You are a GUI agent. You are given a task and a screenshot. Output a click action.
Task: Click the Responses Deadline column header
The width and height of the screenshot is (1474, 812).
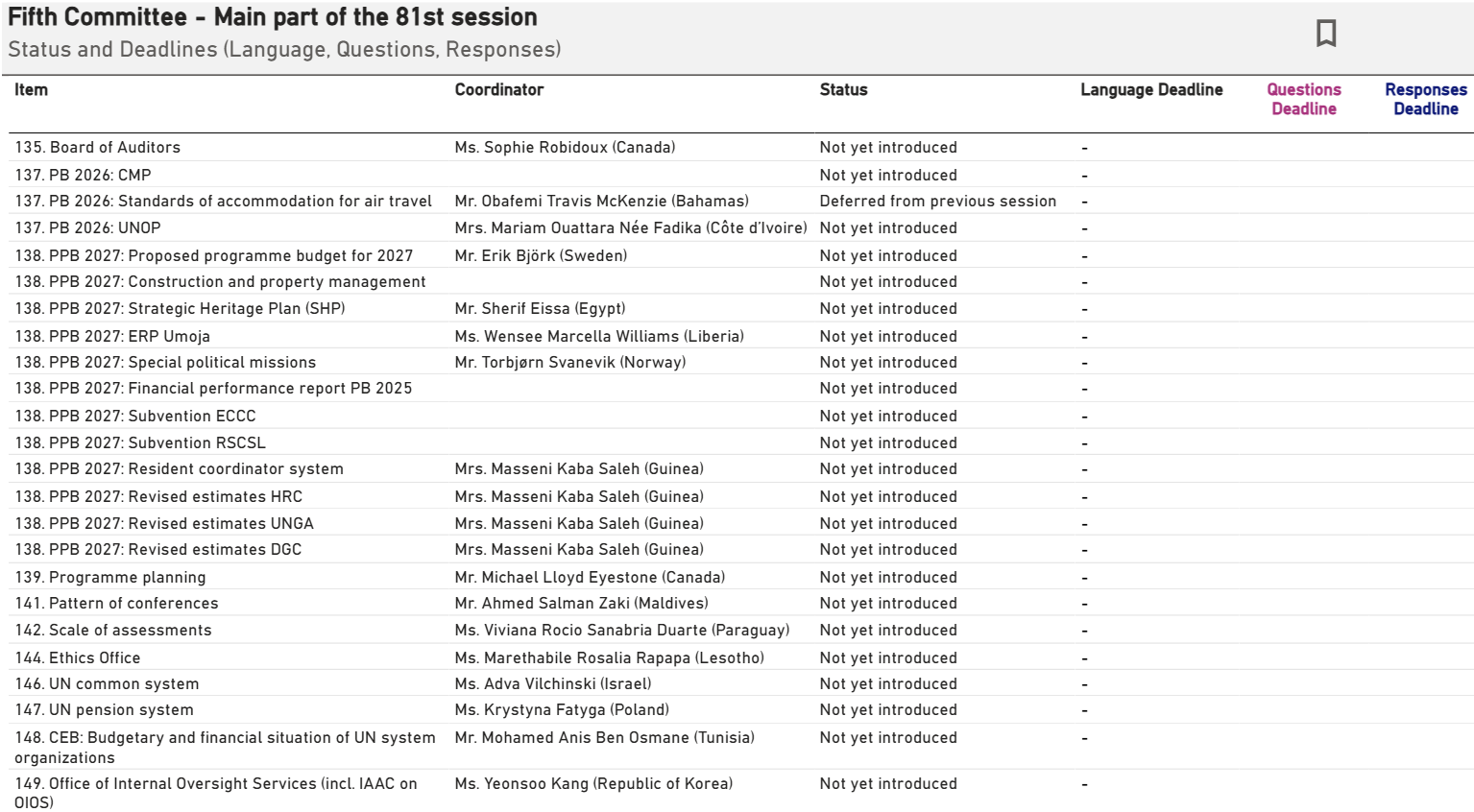[x=1426, y=99]
